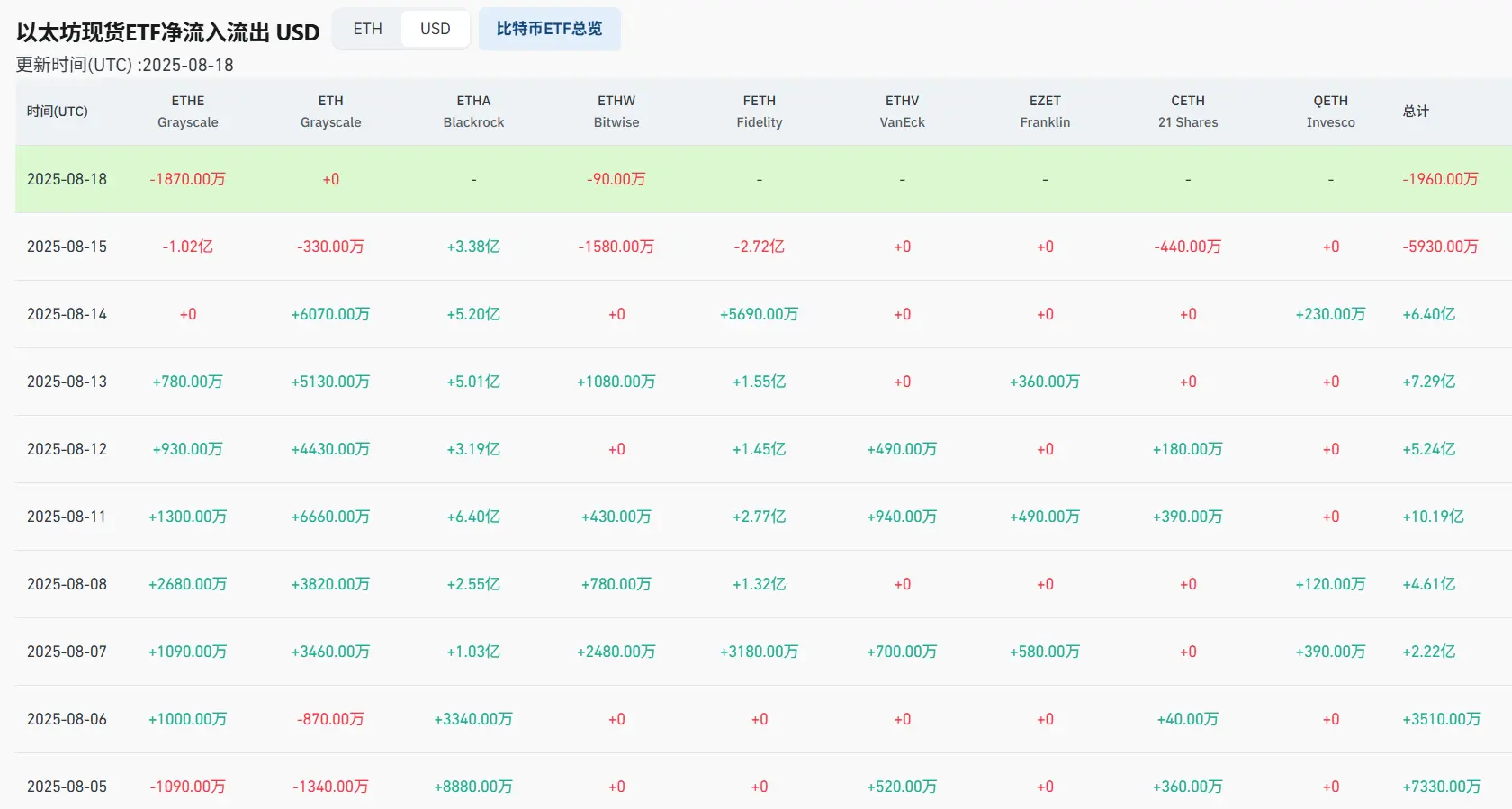Image resolution: width=1512 pixels, height=809 pixels.
Task: Select the +360.00万 EZET value
Action: [1045, 382]
